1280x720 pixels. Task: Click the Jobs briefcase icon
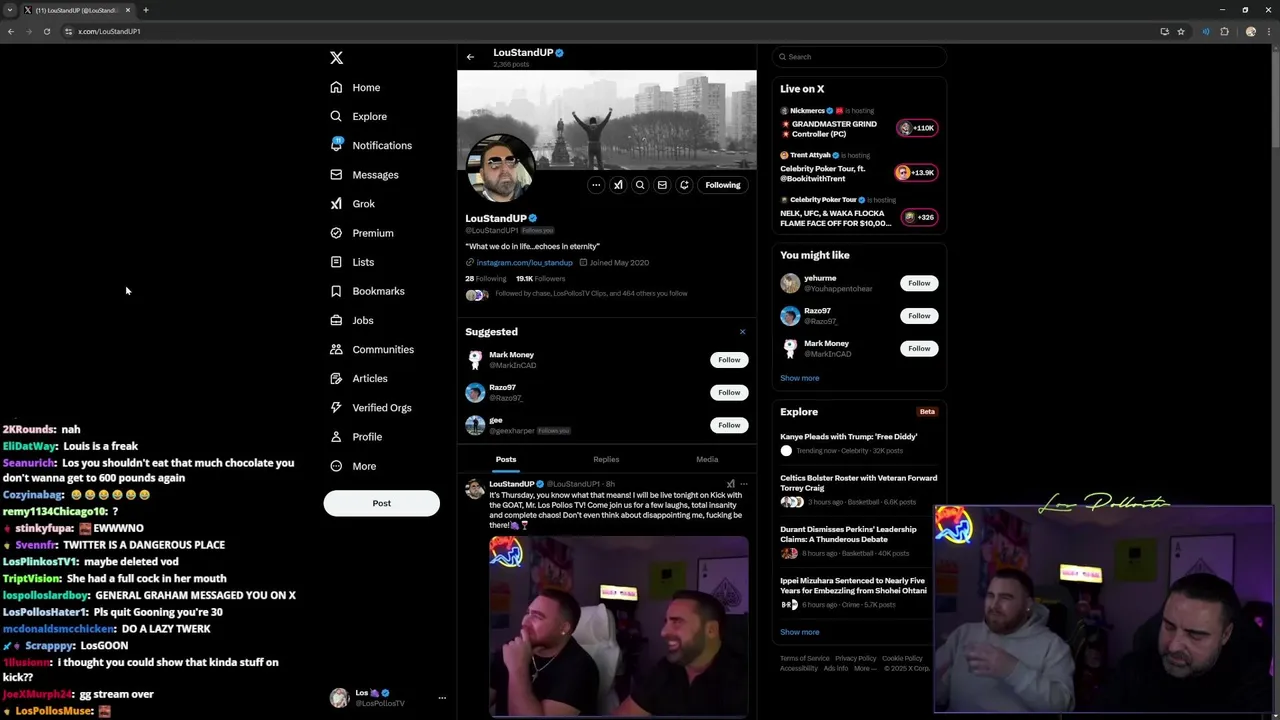(x=336, y=320)
